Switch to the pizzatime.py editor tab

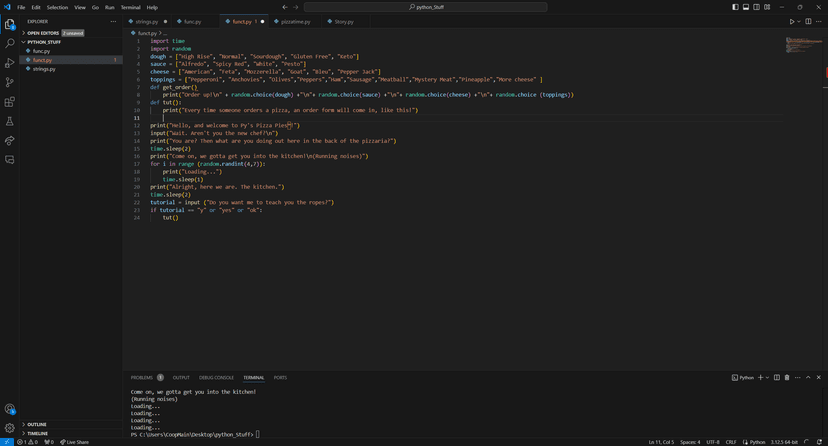click(294, 21)
